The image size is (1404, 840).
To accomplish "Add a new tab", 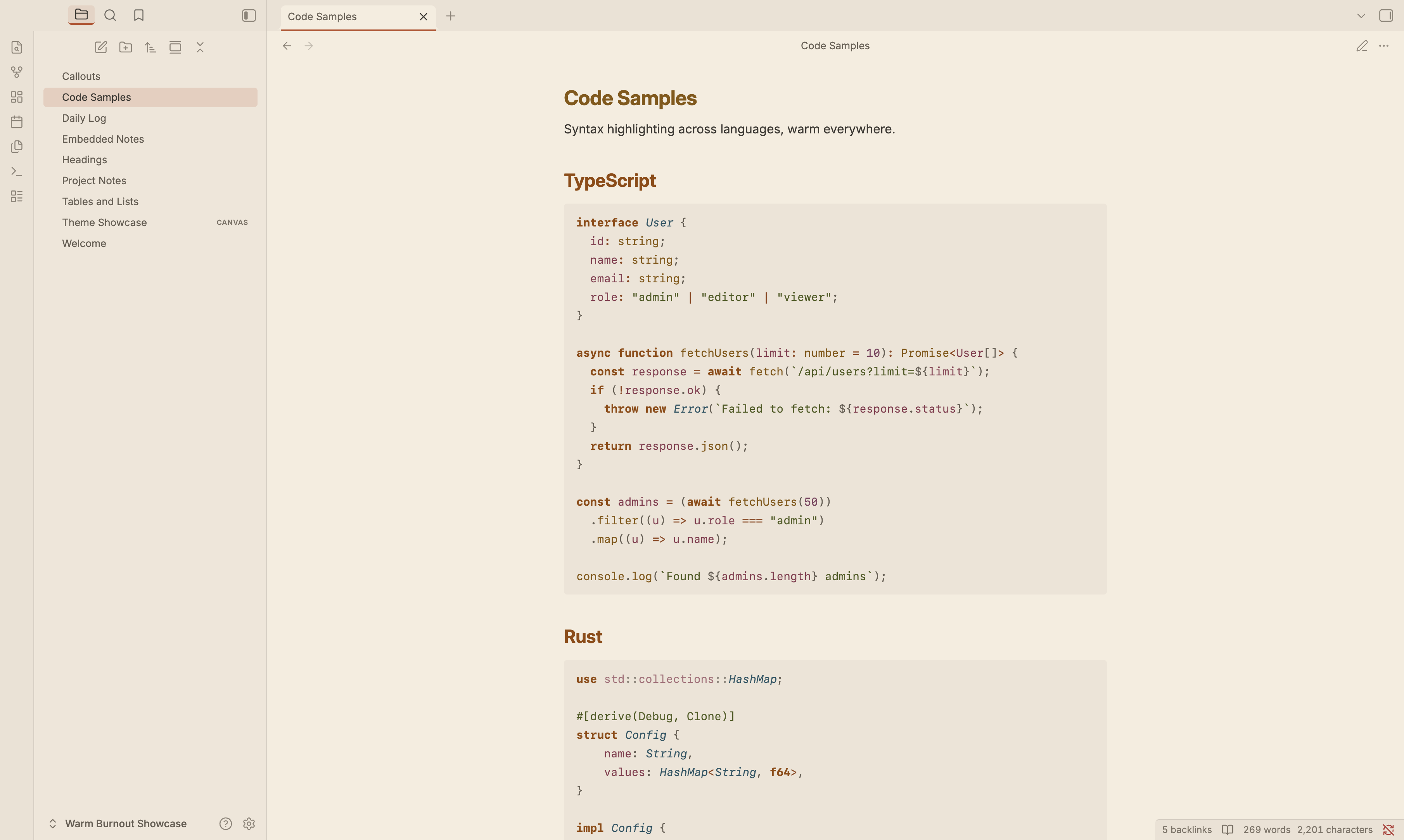I will 450,16.
